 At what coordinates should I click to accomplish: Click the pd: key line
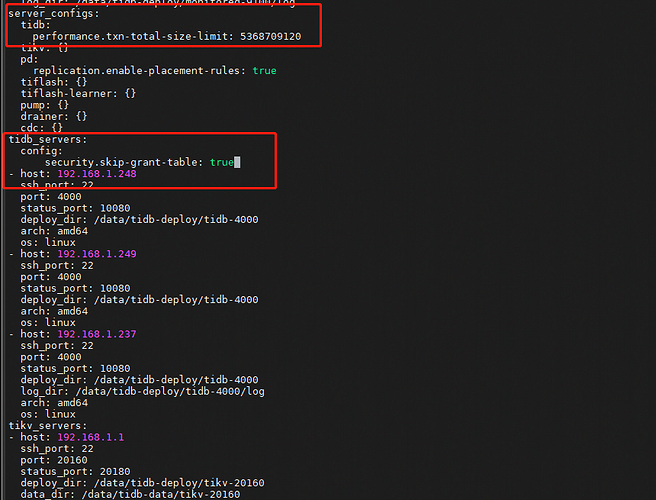(29, 59)
